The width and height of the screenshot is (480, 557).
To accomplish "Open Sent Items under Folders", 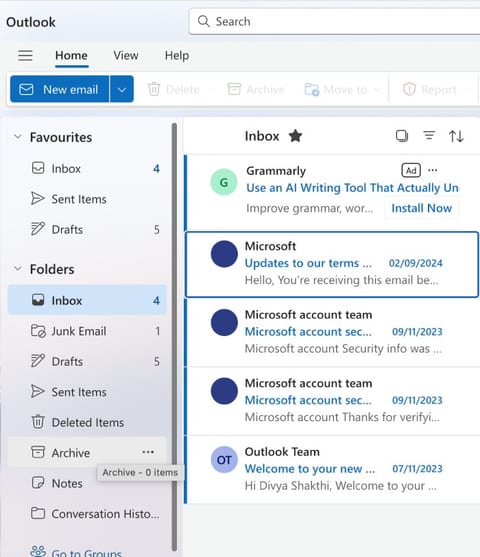I will click(87, 392).
